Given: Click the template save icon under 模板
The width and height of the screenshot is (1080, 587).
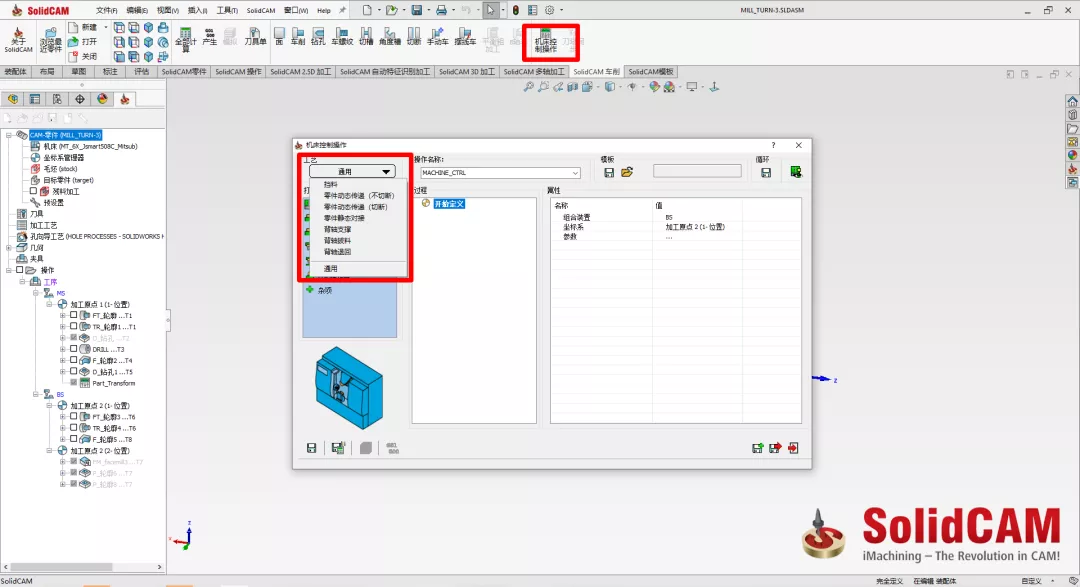Looking at the screenshot, I should pos(609,172).
